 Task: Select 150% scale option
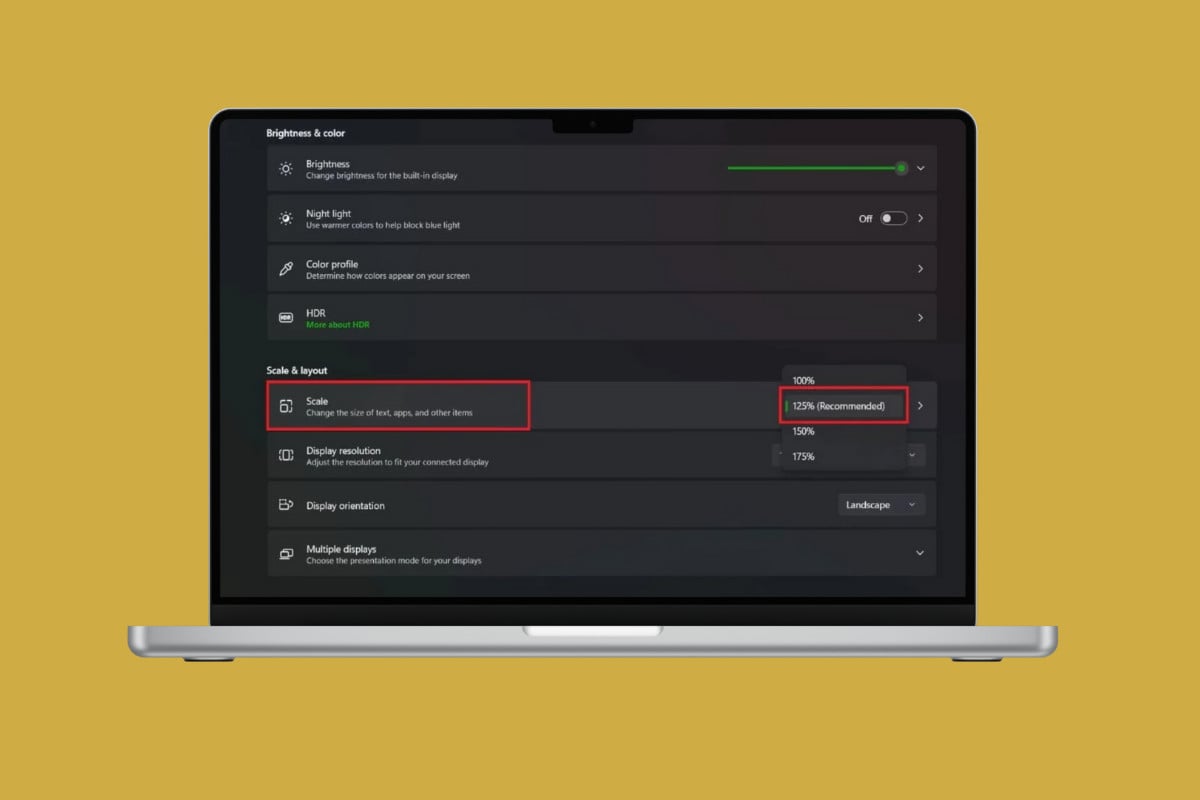(804, 432)
